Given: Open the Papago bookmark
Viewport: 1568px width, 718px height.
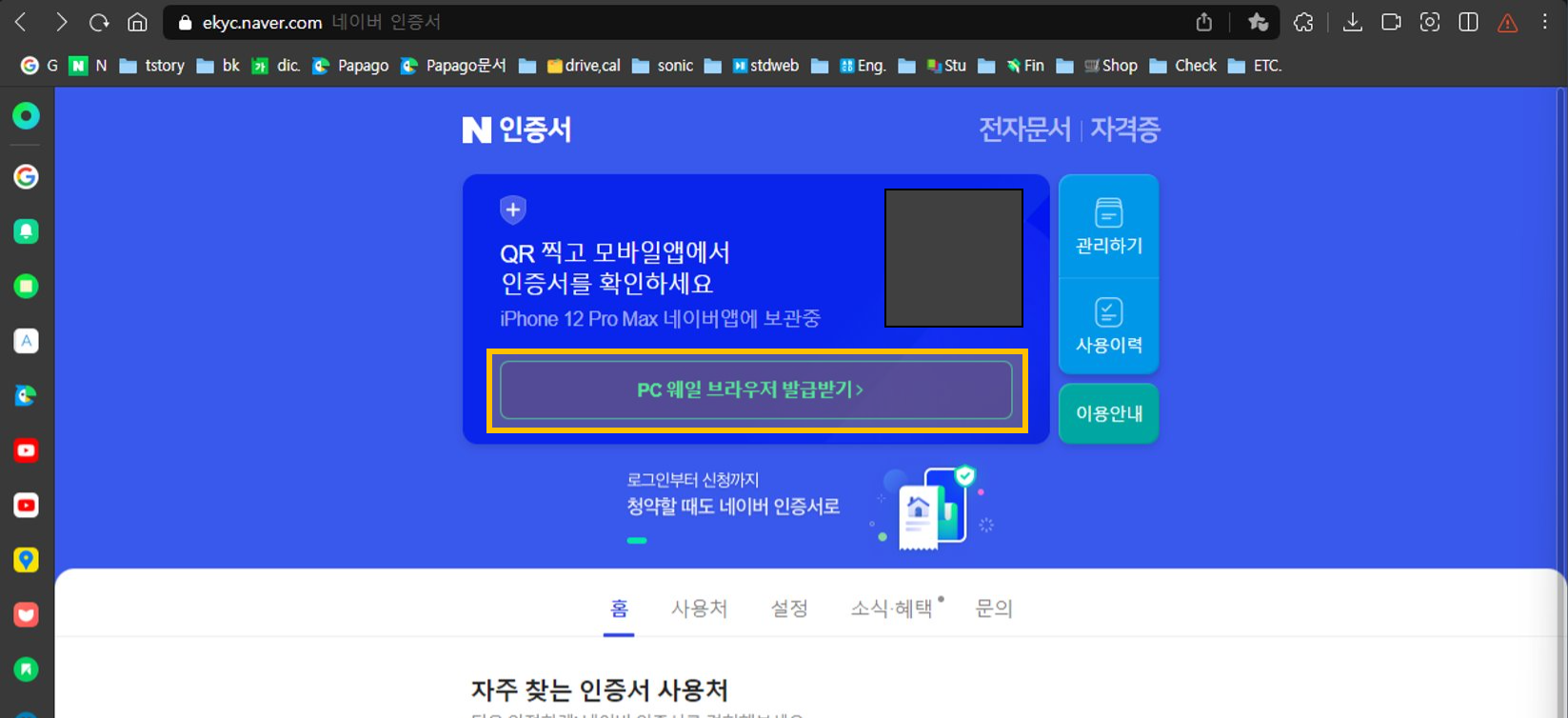Looking at the screenshot, I should (x=350, y=66).
